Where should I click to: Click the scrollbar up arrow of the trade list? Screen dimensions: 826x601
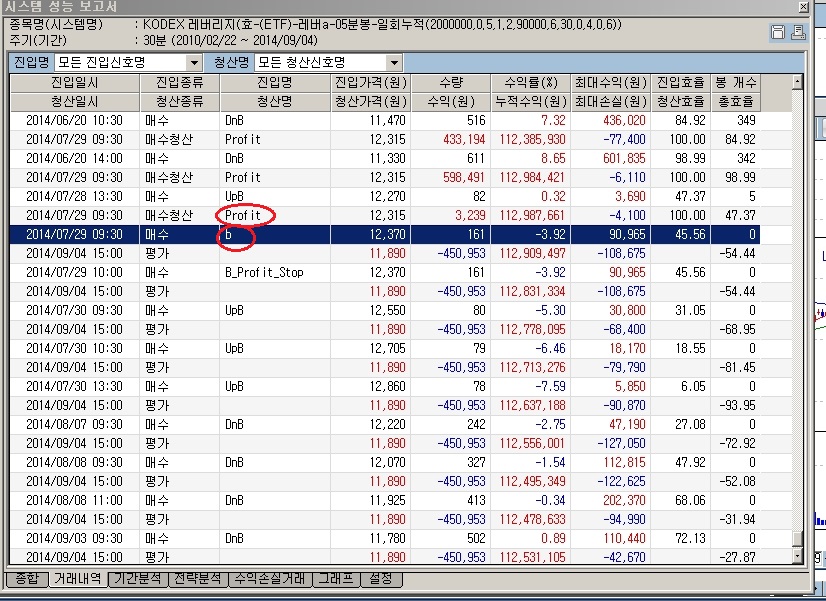click(x=798, y=82)
